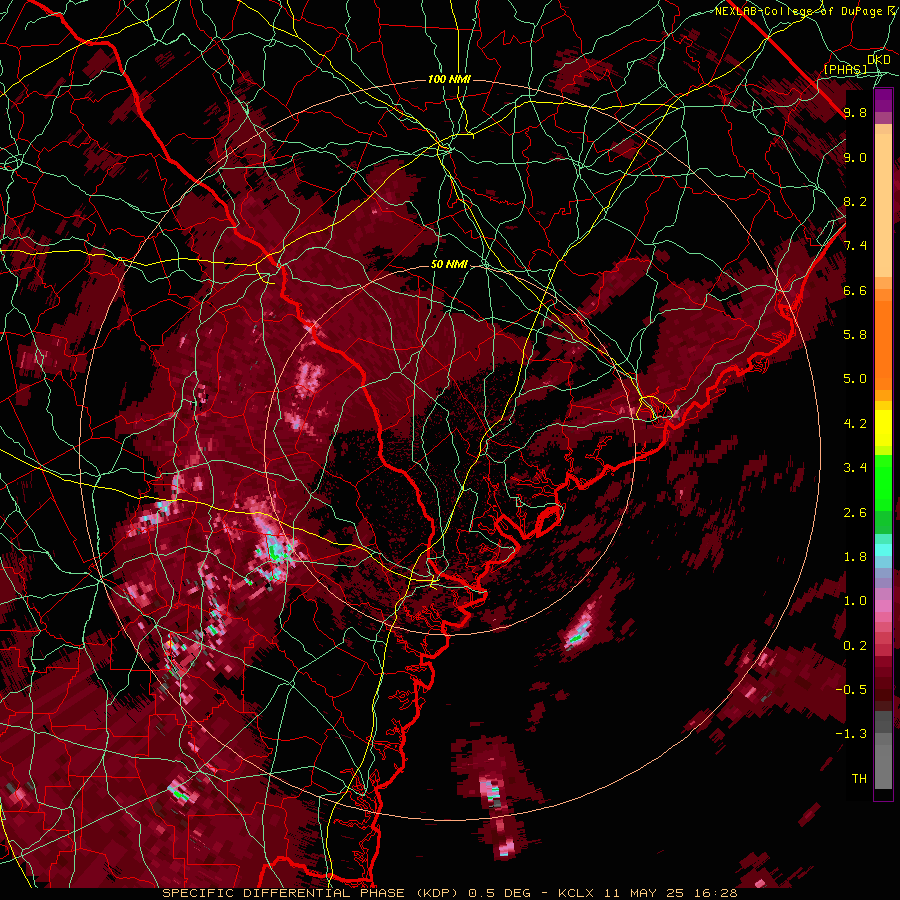Click the 7.4 value on color scale
This screenshot has width=900, height=900.
(x=855, y=246)
